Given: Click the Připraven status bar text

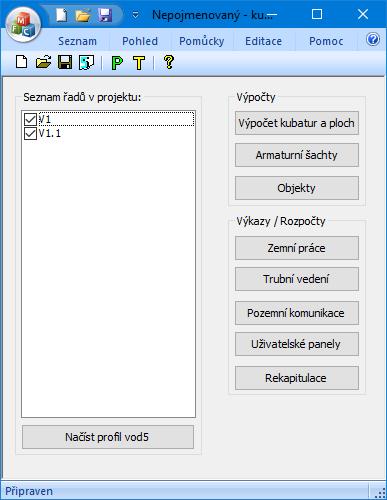Looking at the screenshot, I should pyautogui.click(x=29, y=491).
